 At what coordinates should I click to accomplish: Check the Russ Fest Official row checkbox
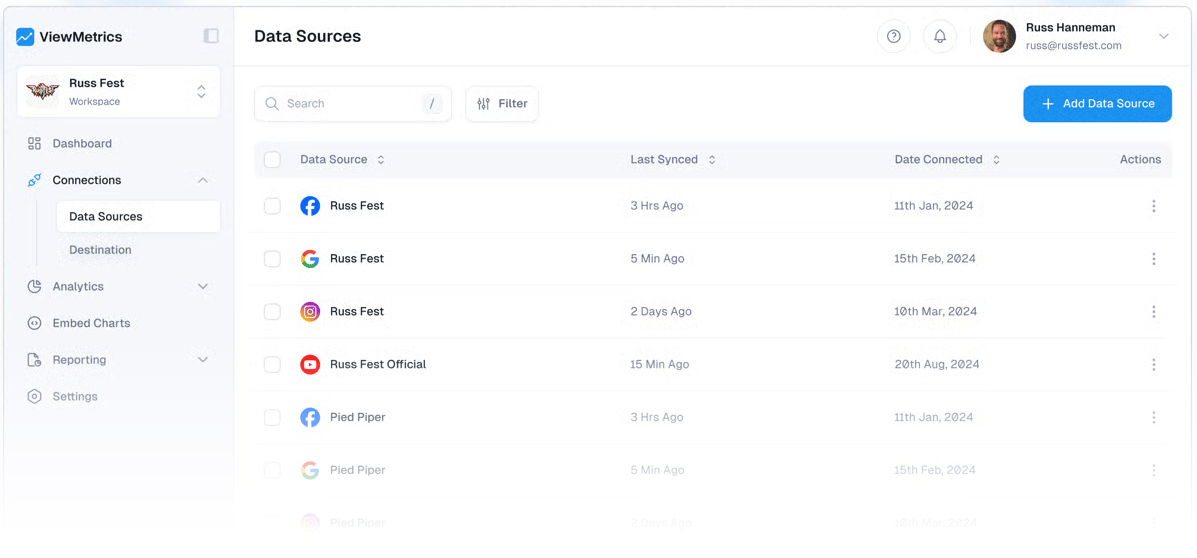(272, 365)
